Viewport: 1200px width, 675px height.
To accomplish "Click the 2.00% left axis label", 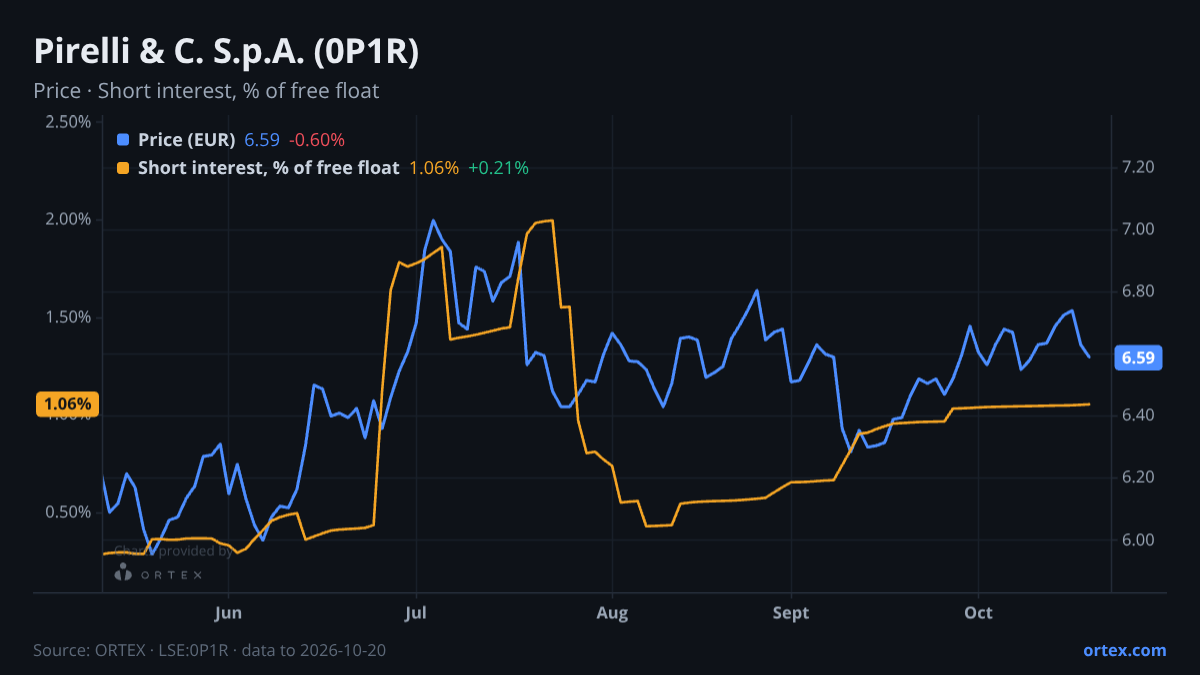I will click(x=68, y=219).
